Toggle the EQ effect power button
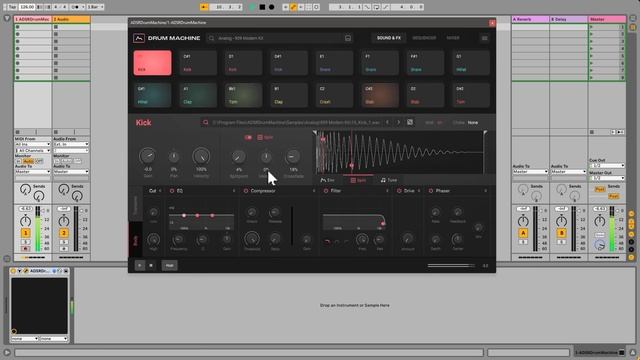 click(172, 191)
